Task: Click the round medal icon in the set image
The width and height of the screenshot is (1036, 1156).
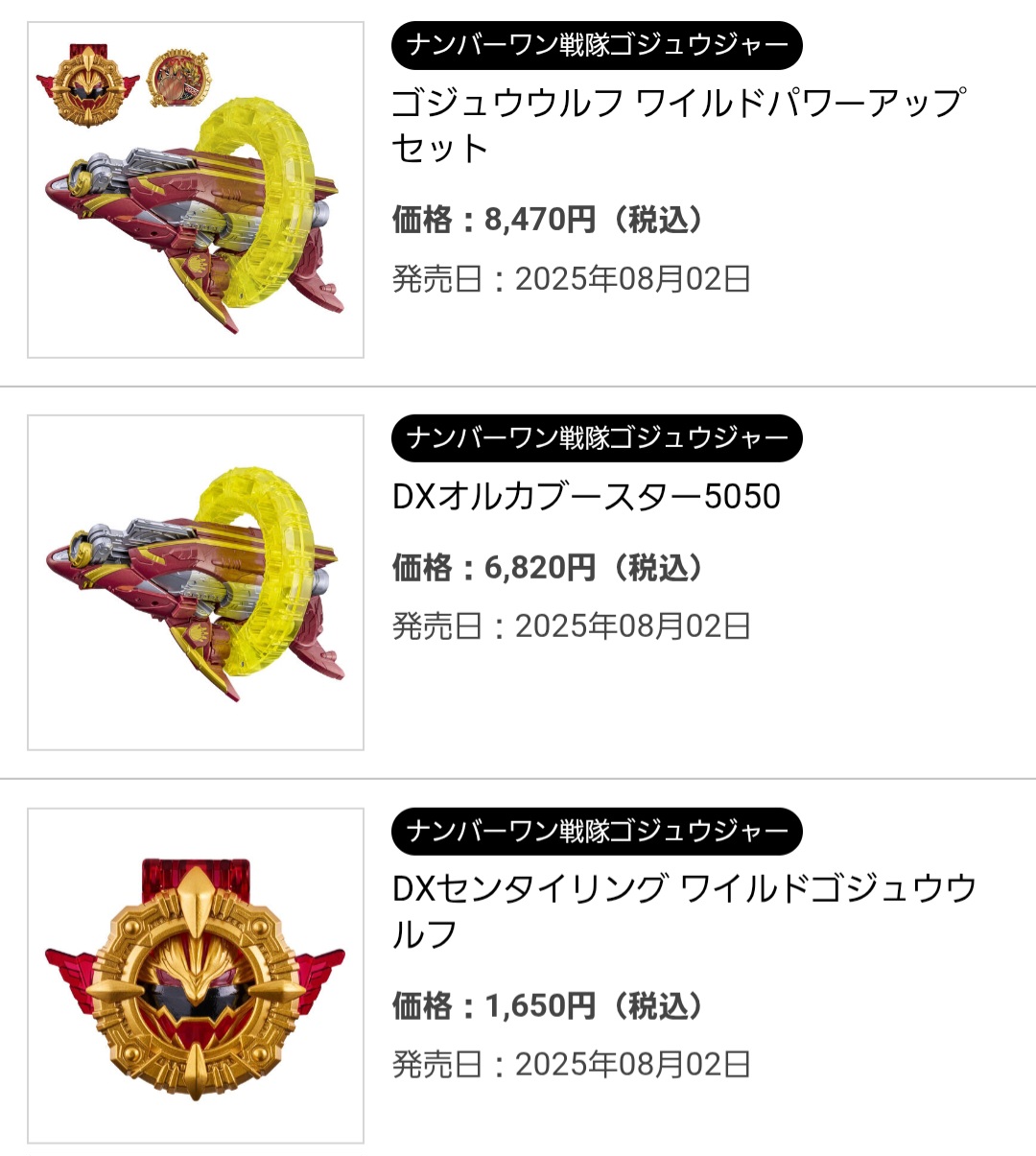Action: click(x=178, y=79)
